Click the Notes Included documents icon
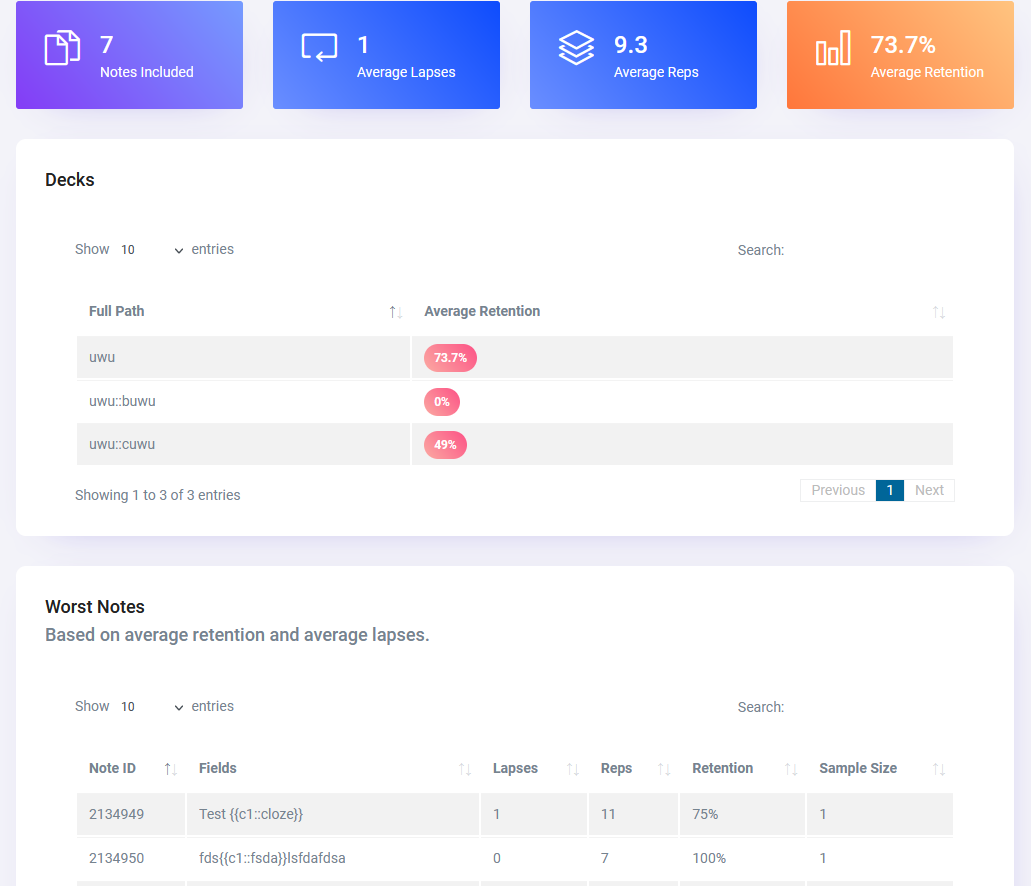This screenshot has width=1031, height=886. click(x=62, y=48)
